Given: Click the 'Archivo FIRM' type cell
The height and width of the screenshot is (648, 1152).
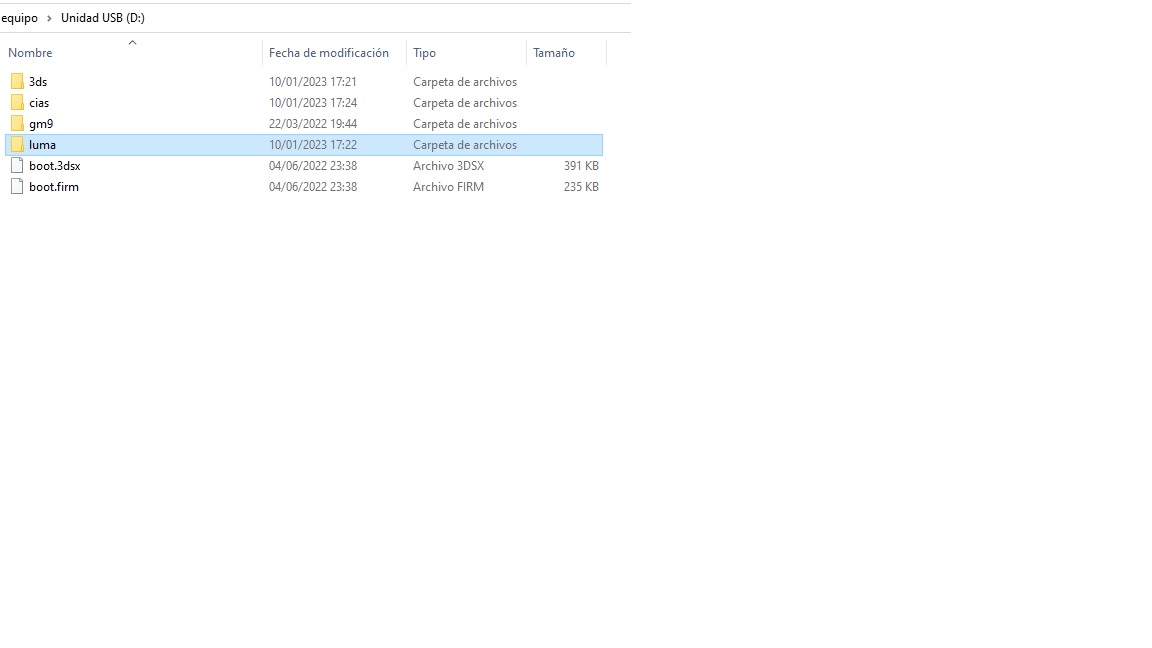Looking at the screenshot, I should point(448,187).
